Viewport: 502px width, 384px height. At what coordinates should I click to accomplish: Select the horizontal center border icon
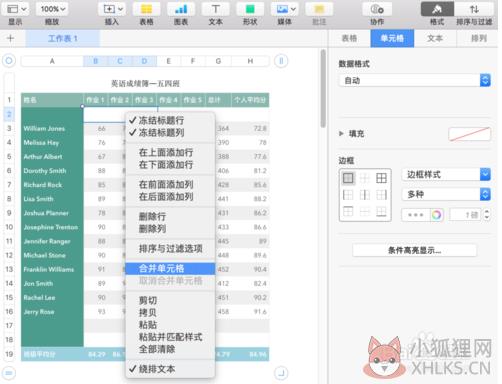365,211
